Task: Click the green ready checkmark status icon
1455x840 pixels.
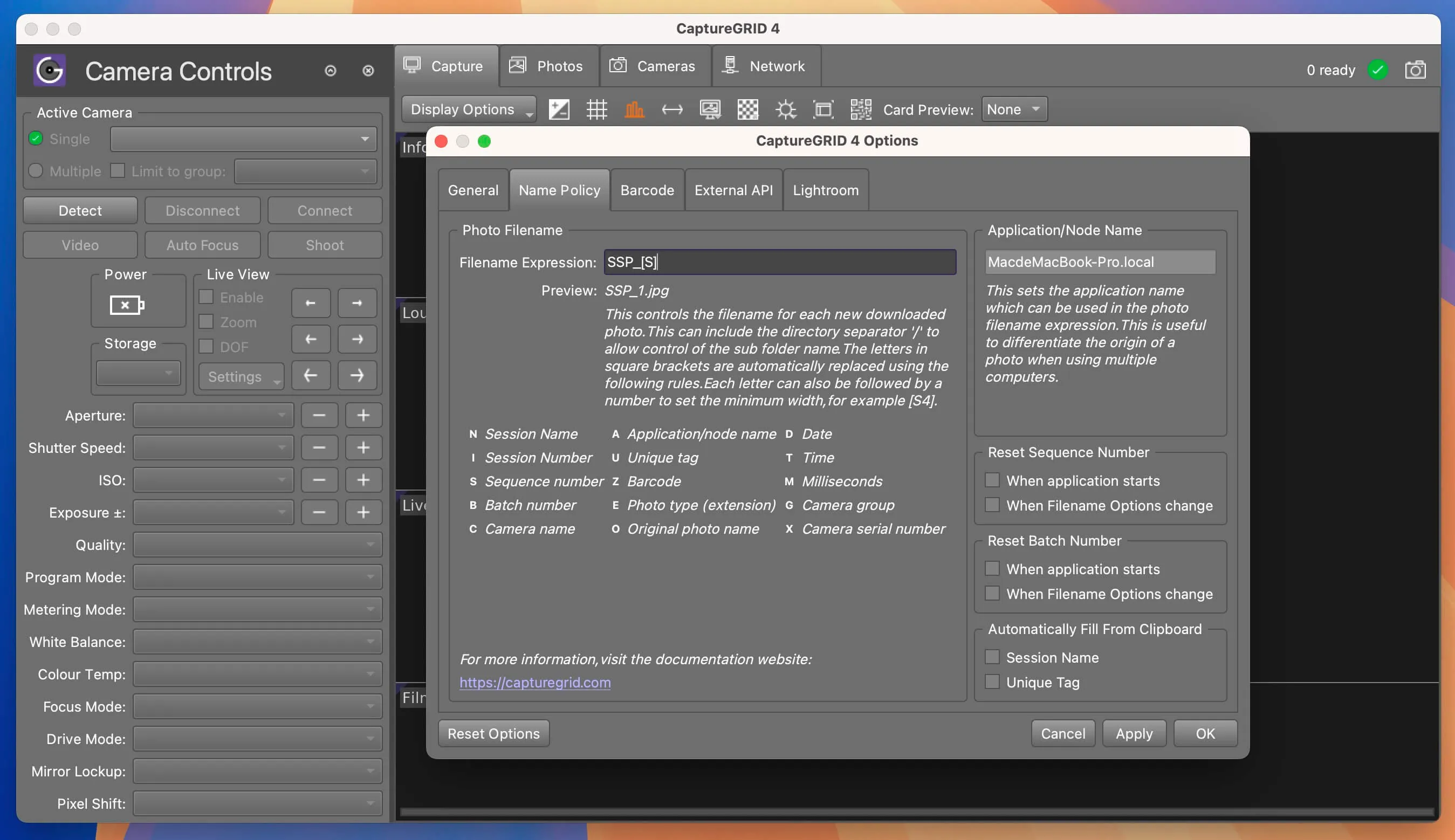Action: pos(1378,71)
